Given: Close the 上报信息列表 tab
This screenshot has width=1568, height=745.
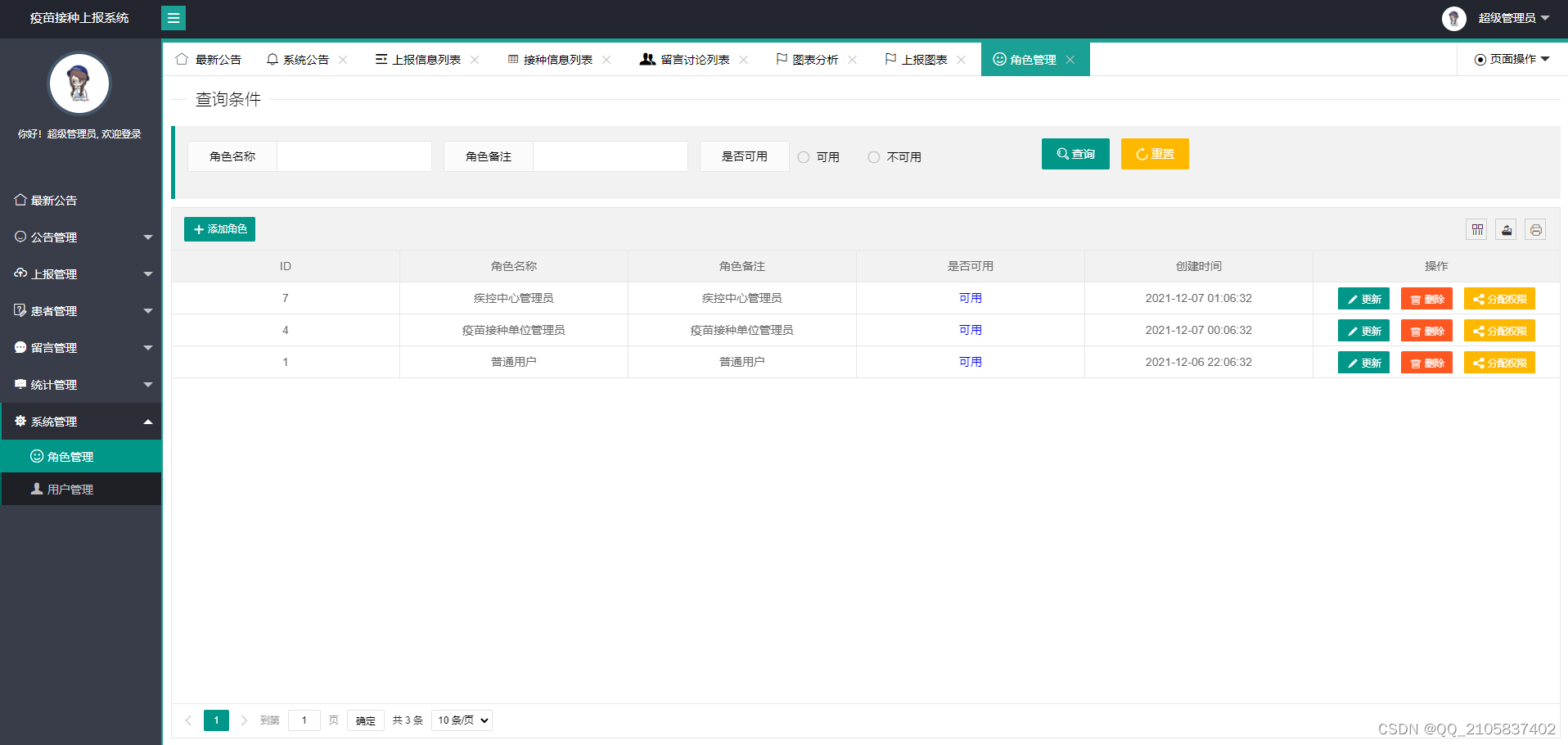Looking at the screenshot, I should tap(475, 60).
